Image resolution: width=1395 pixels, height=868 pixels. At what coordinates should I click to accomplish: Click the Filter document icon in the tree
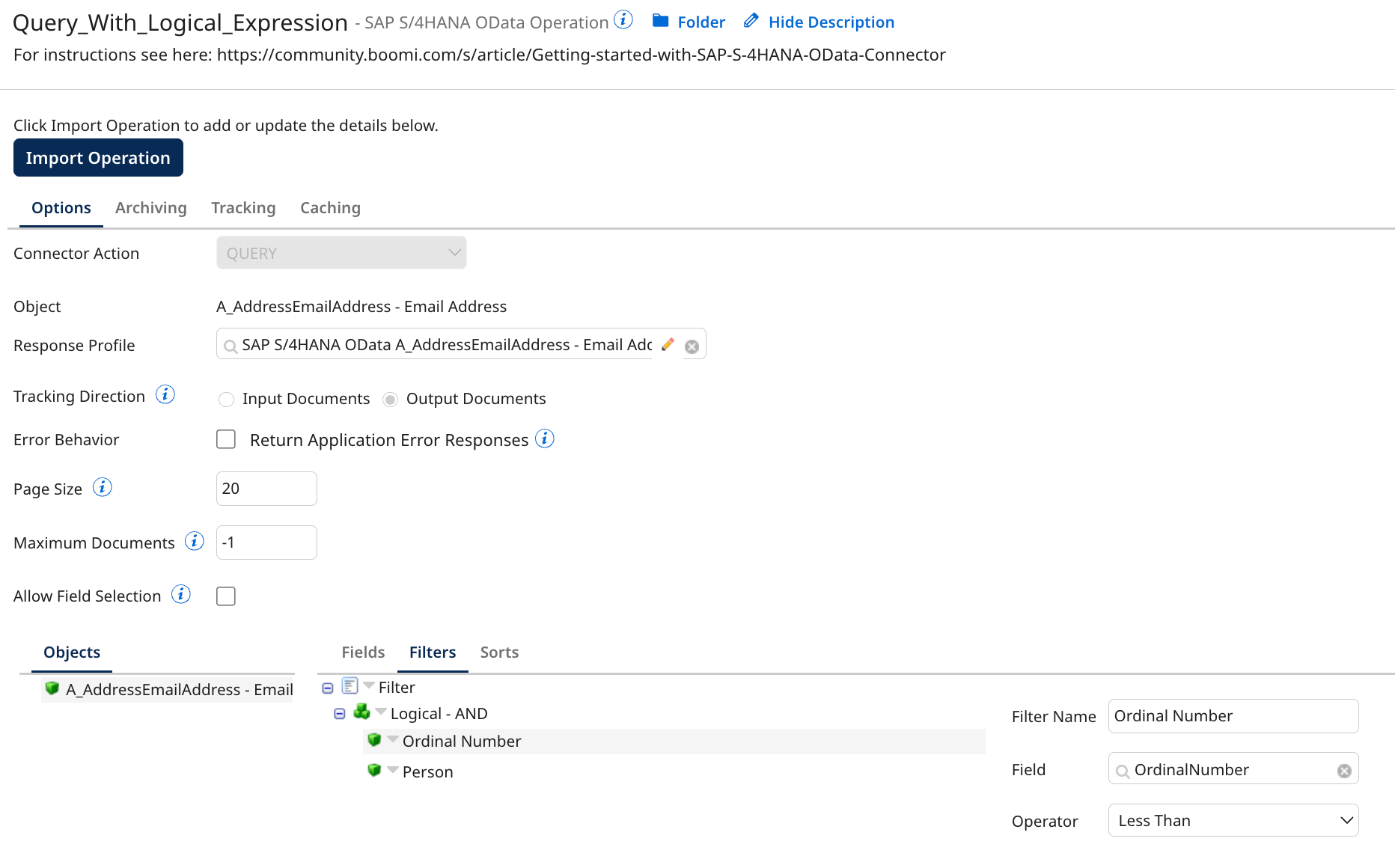tap(349, 685)
